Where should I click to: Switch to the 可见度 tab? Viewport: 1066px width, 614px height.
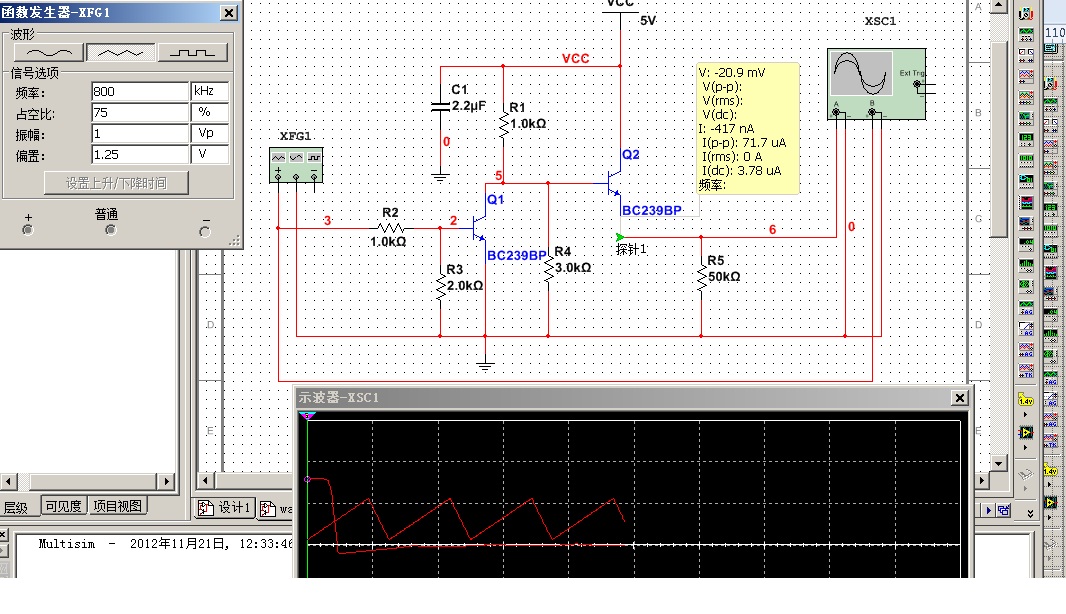63,506
